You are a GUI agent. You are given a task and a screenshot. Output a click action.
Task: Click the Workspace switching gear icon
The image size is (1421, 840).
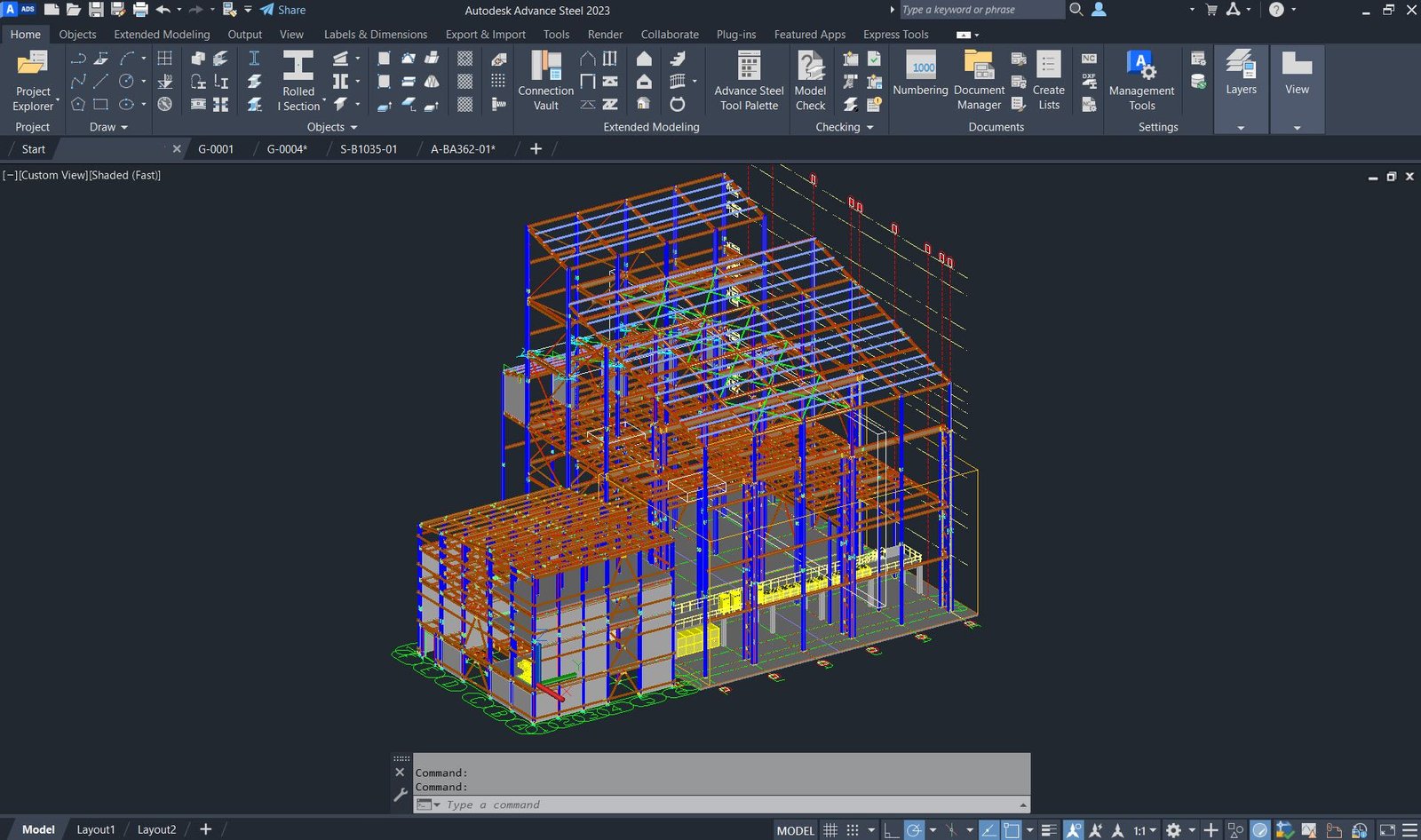click(x=1173, y=830)
